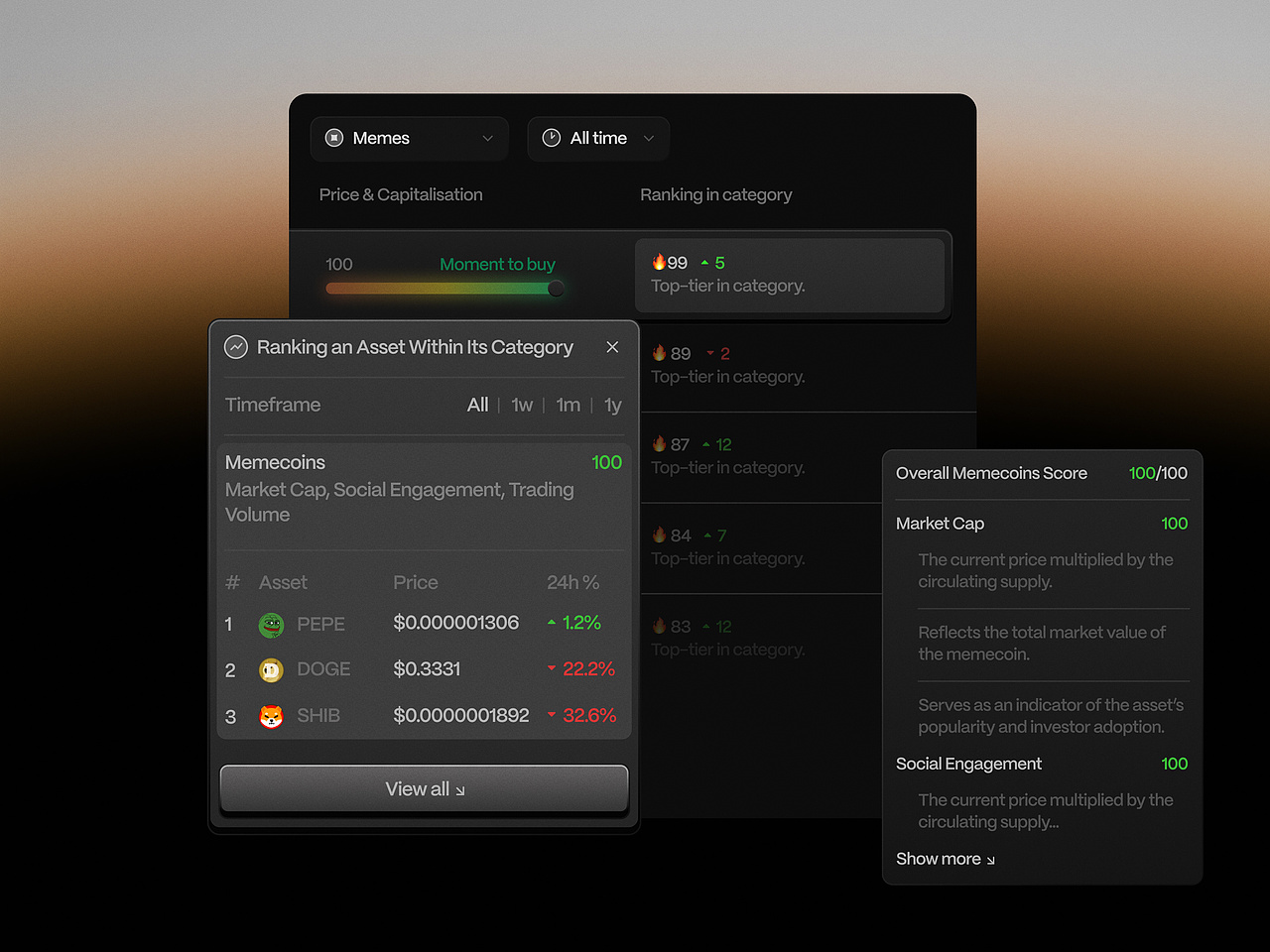The image size is (1270, 952).
Task: Click the DOGE coin icon
Action: (x=271, y=670)
